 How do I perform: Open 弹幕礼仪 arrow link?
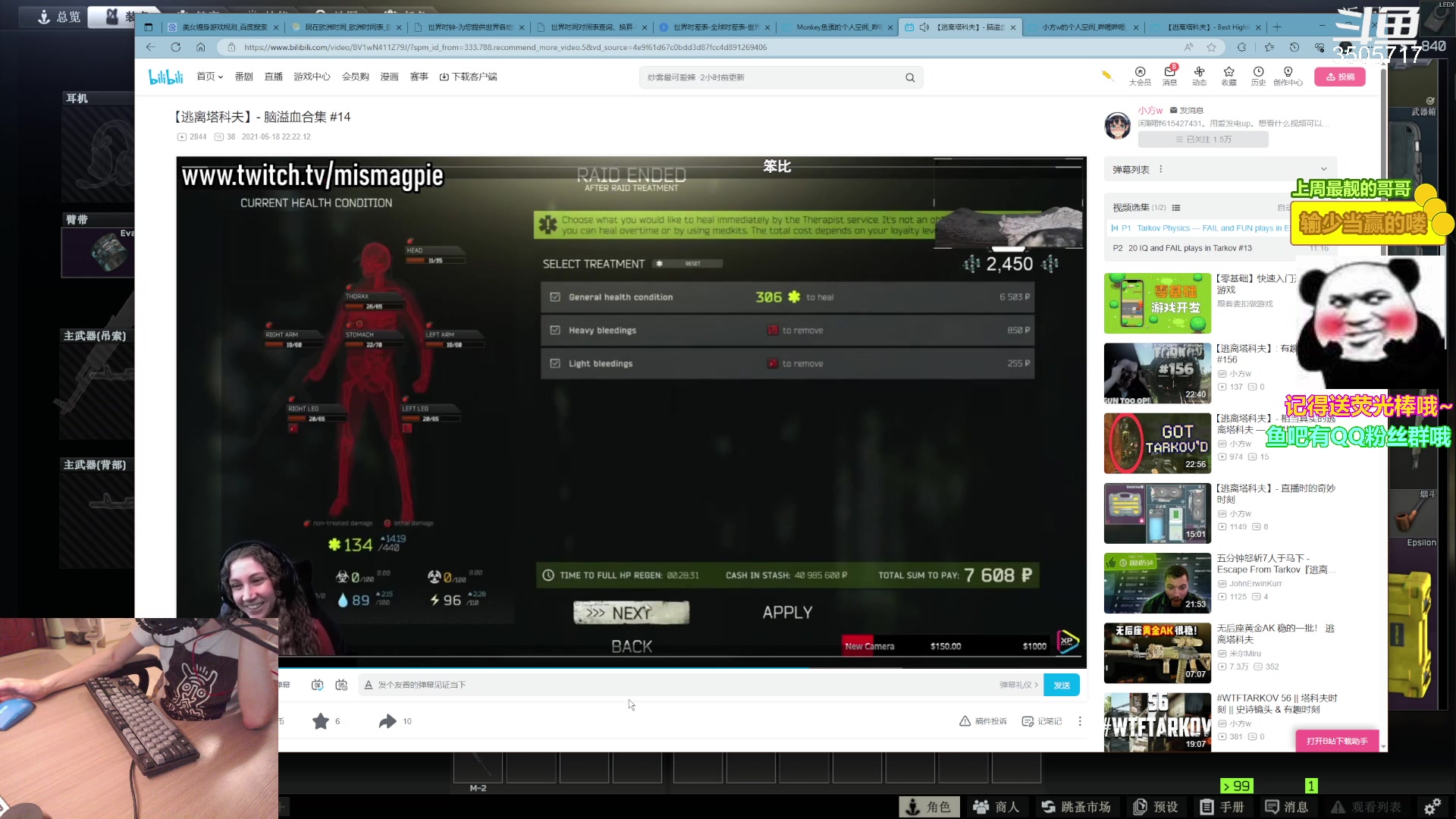[1018, 685]
